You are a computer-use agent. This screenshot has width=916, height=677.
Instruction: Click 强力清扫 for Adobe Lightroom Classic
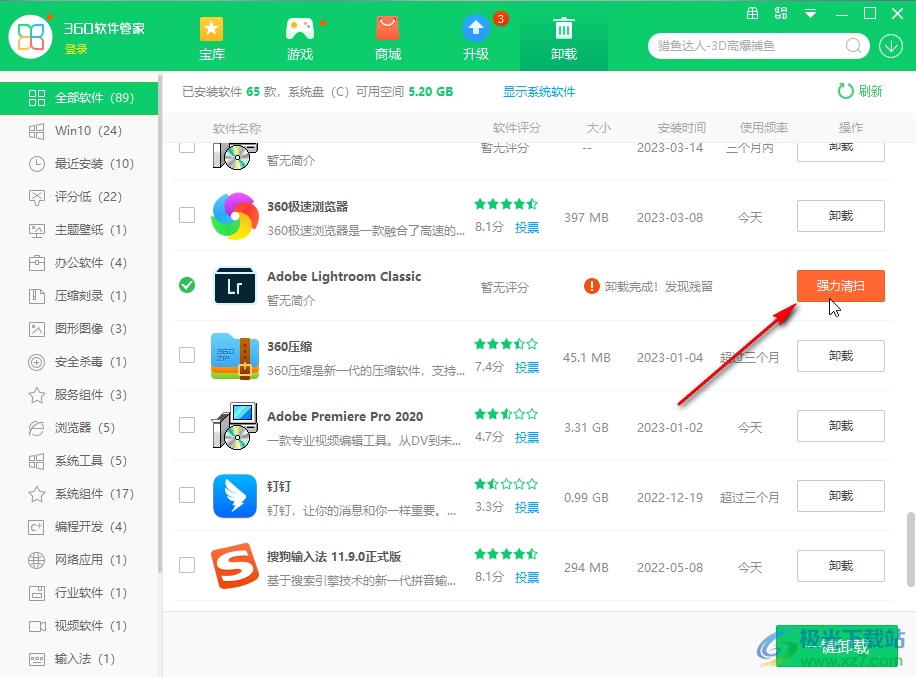tap(841, 286)
